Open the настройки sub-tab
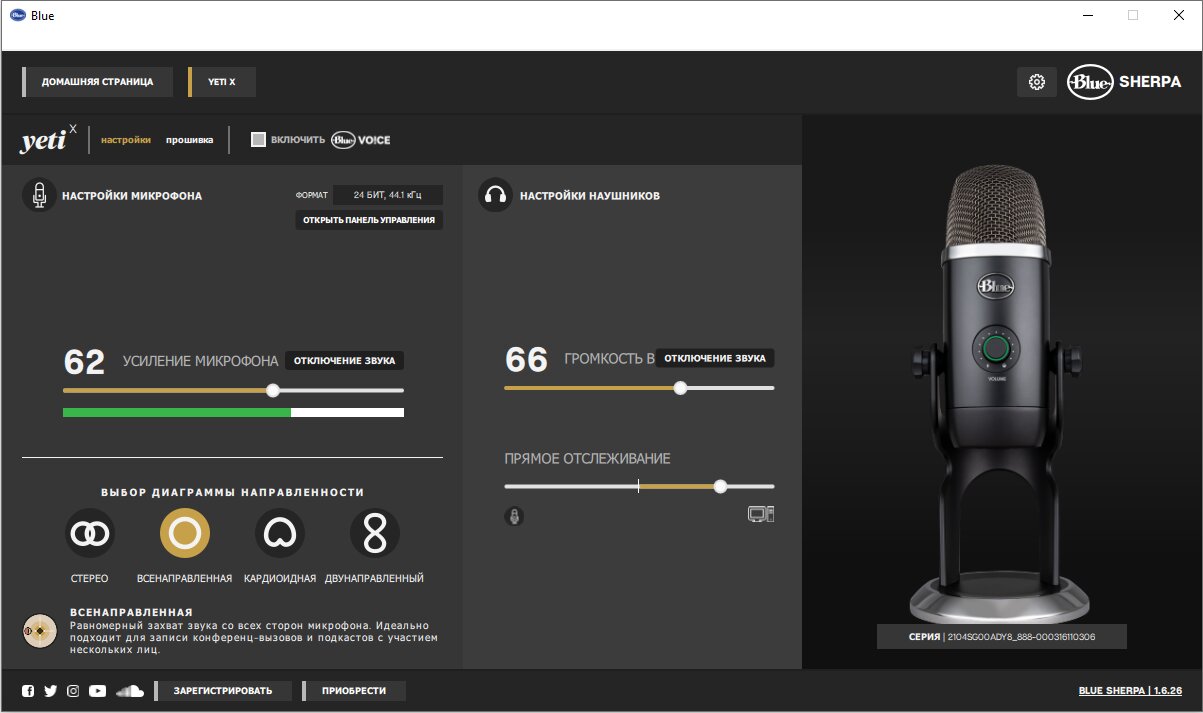The width and height of the screenshot is (1203, 713). pos(126,140)
